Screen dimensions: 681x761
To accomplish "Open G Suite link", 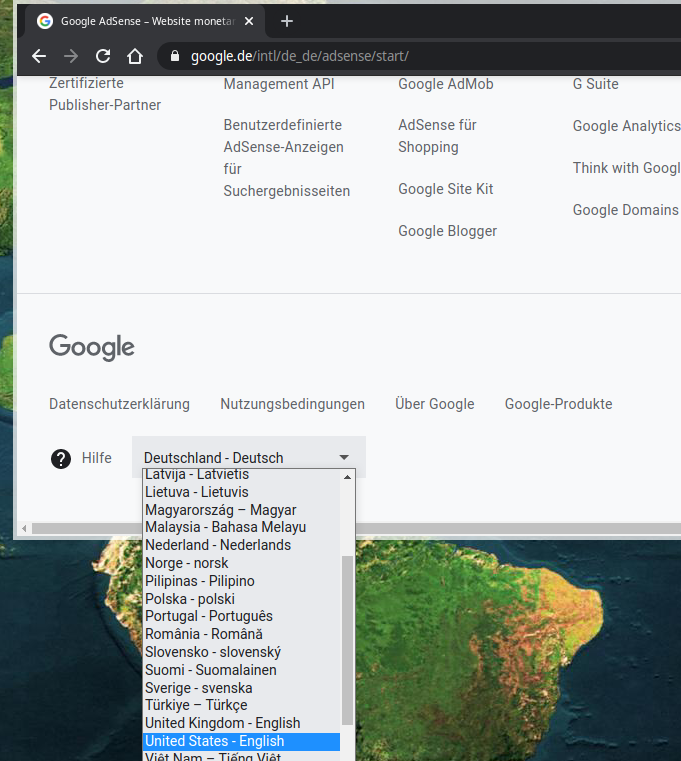I will (x=596, y=84).
